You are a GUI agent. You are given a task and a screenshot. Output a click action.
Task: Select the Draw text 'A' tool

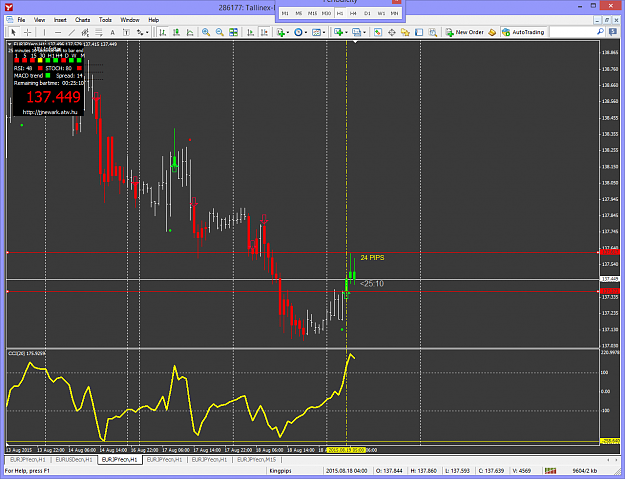pyautogui.click(x=112, y=32)
